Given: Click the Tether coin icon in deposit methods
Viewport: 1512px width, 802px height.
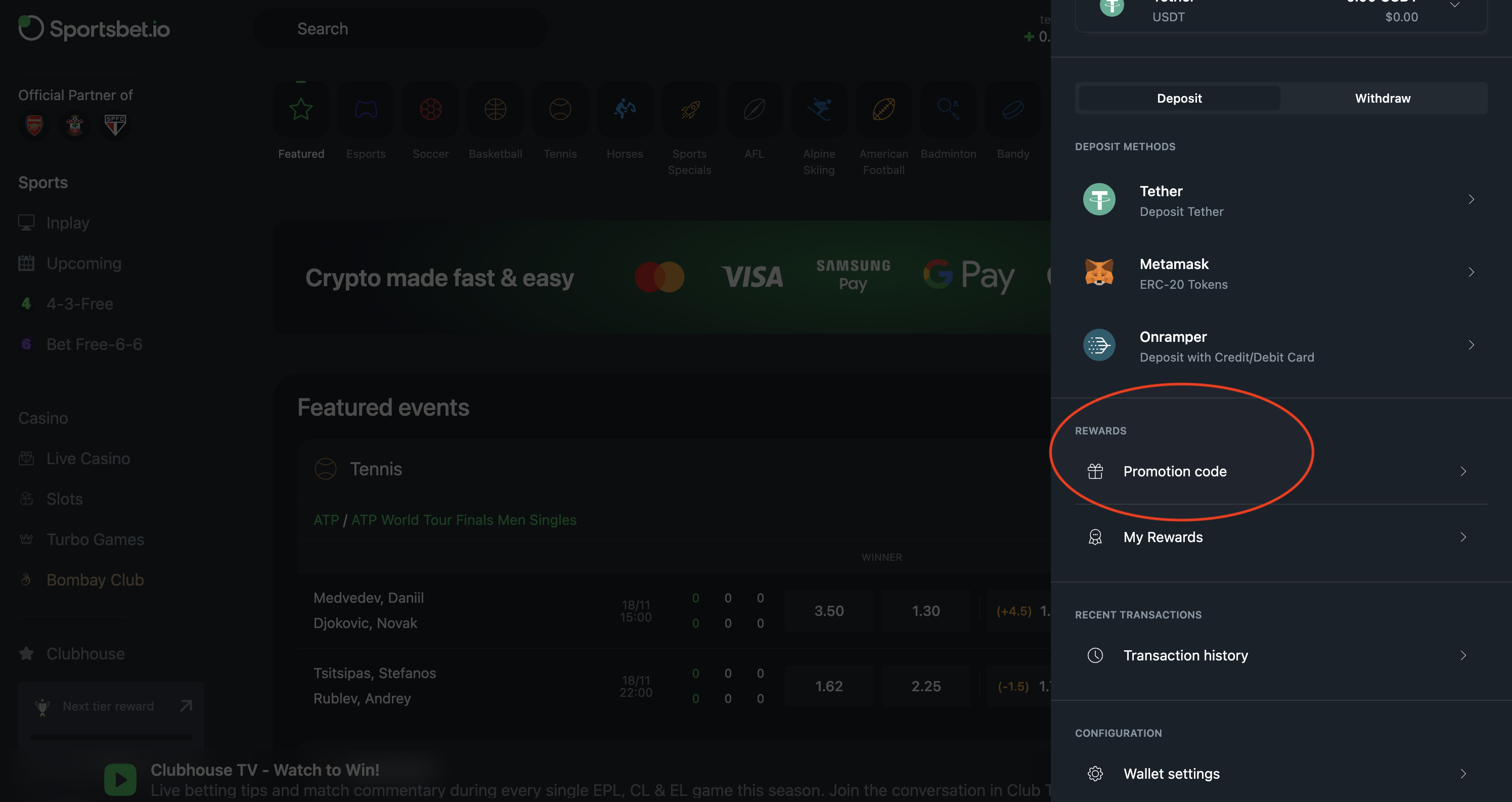Looking at the screenshot, I should click(1099, 200).
